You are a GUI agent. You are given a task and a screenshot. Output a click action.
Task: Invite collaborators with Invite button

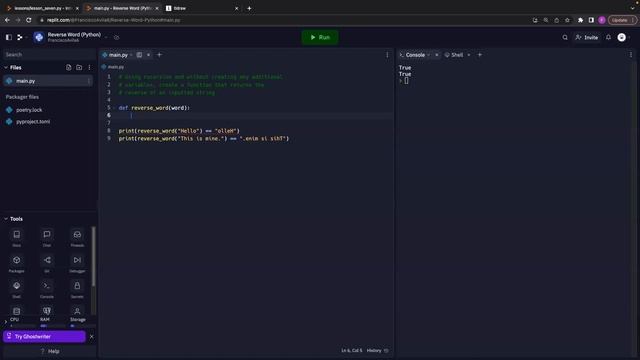click(587, 37)
